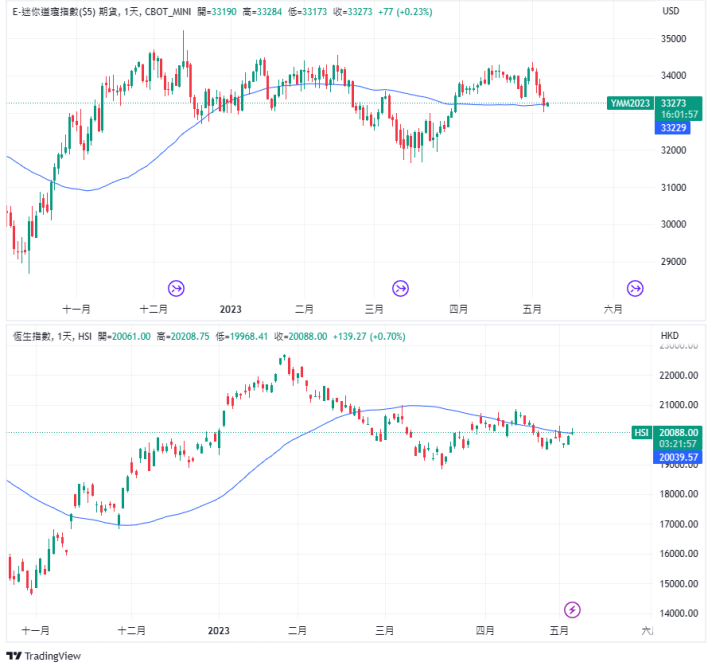
Task: Click the contract rollover icon near 三月
Action: (x=400, y=288)
